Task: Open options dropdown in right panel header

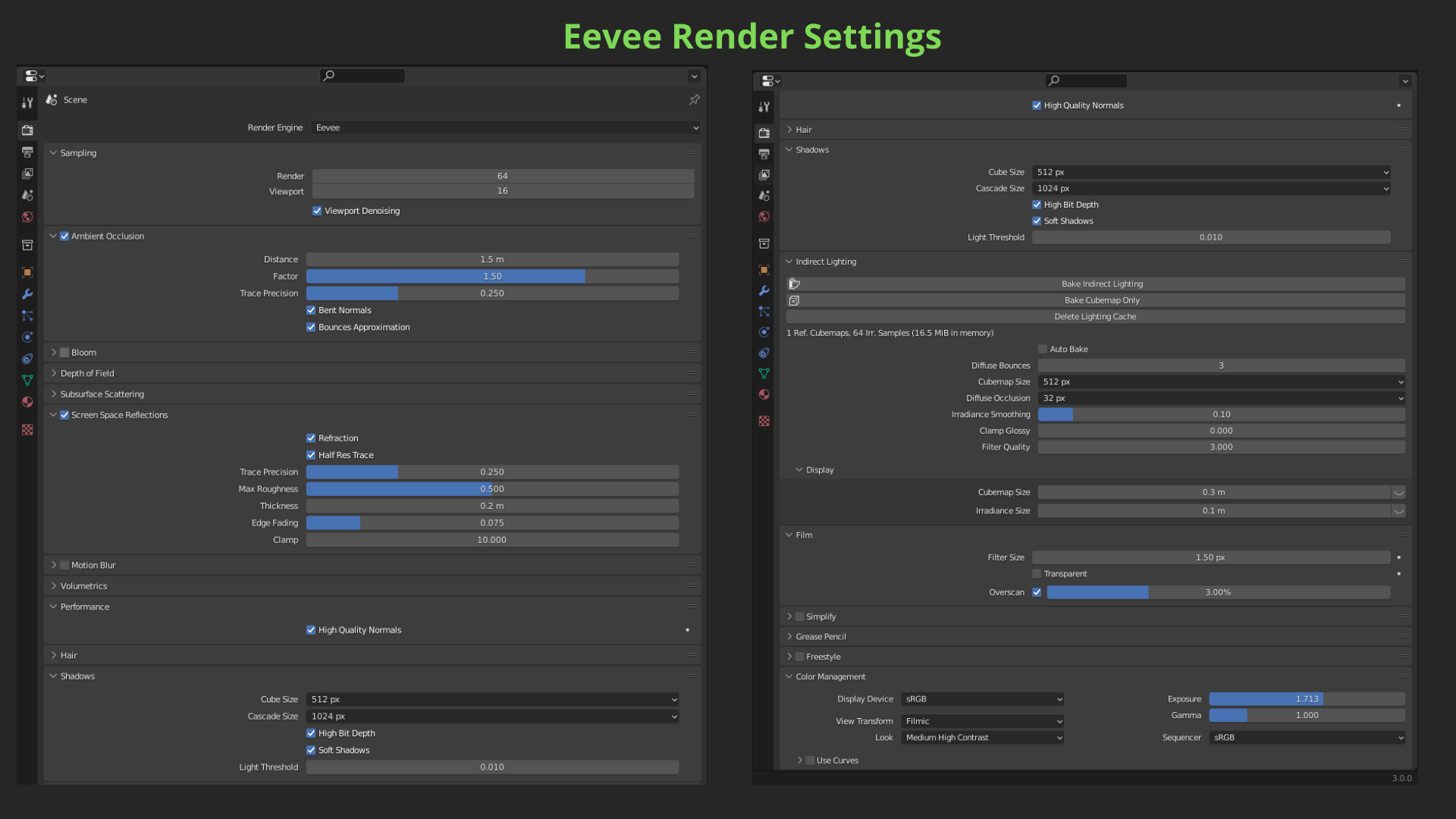Action: [x=1405, y=81]
